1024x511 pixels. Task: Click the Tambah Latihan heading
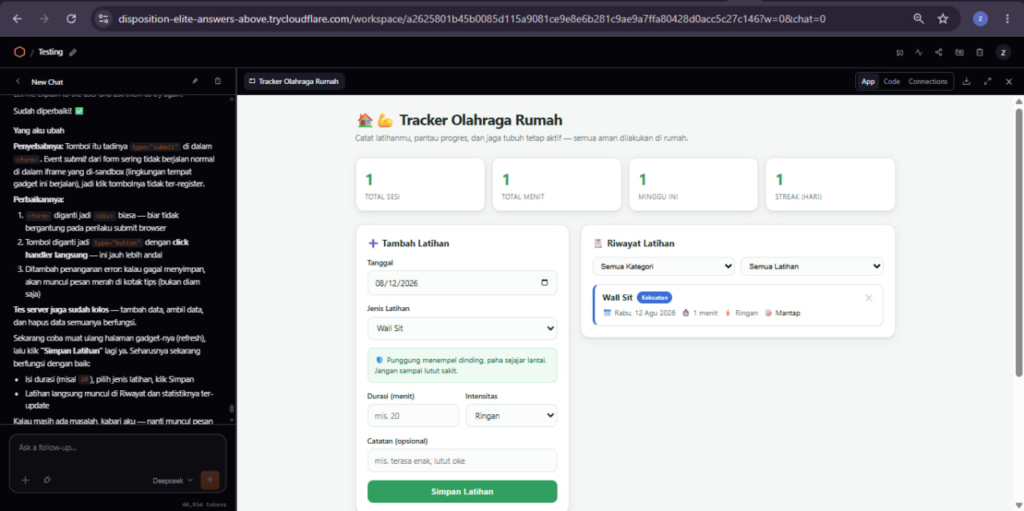click(415, 244)
